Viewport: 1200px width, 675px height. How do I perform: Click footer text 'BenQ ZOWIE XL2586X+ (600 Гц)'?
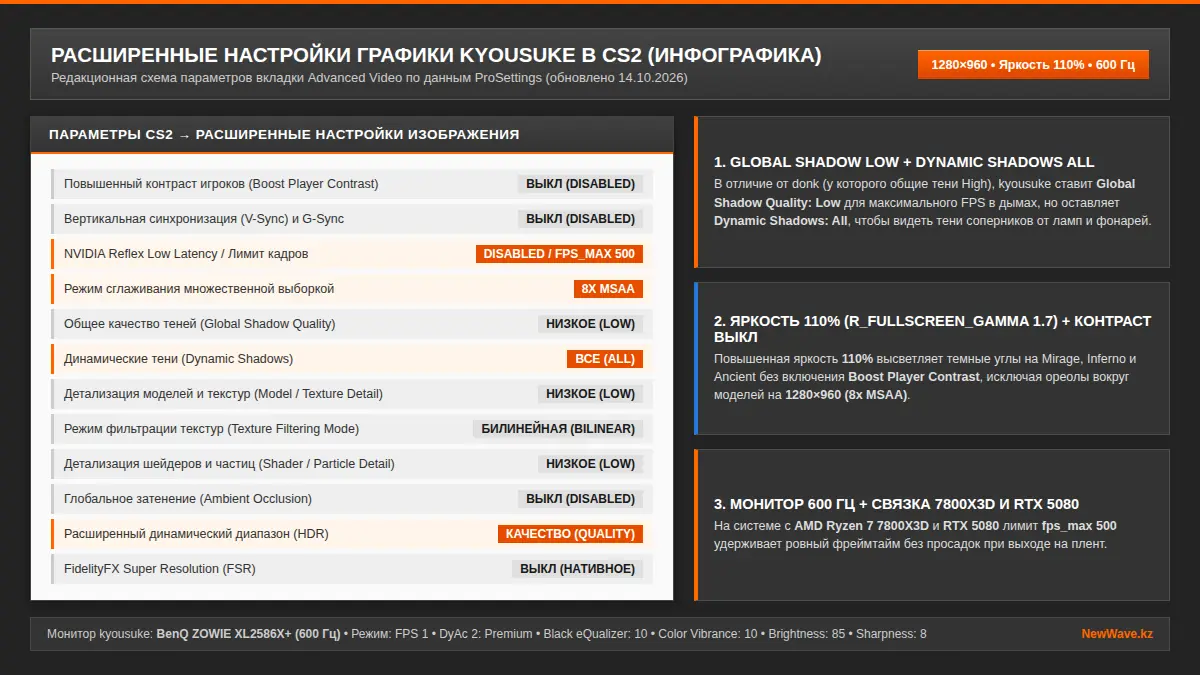click(x=248, y=634)
